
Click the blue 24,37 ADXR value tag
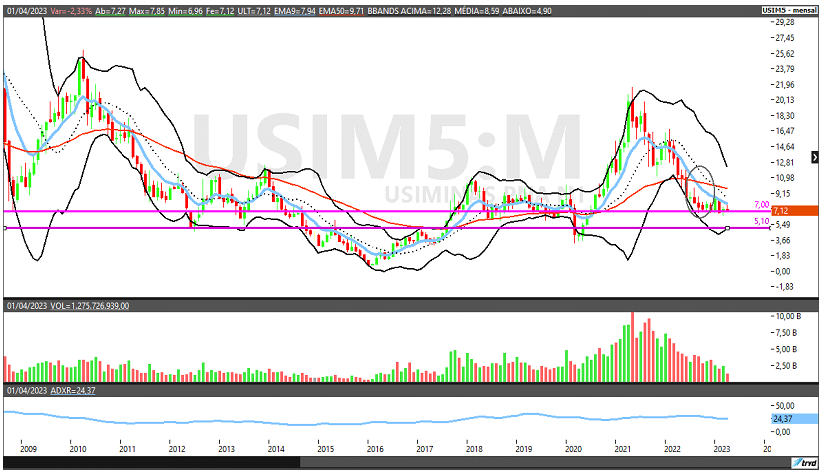(x=794, y=419)
